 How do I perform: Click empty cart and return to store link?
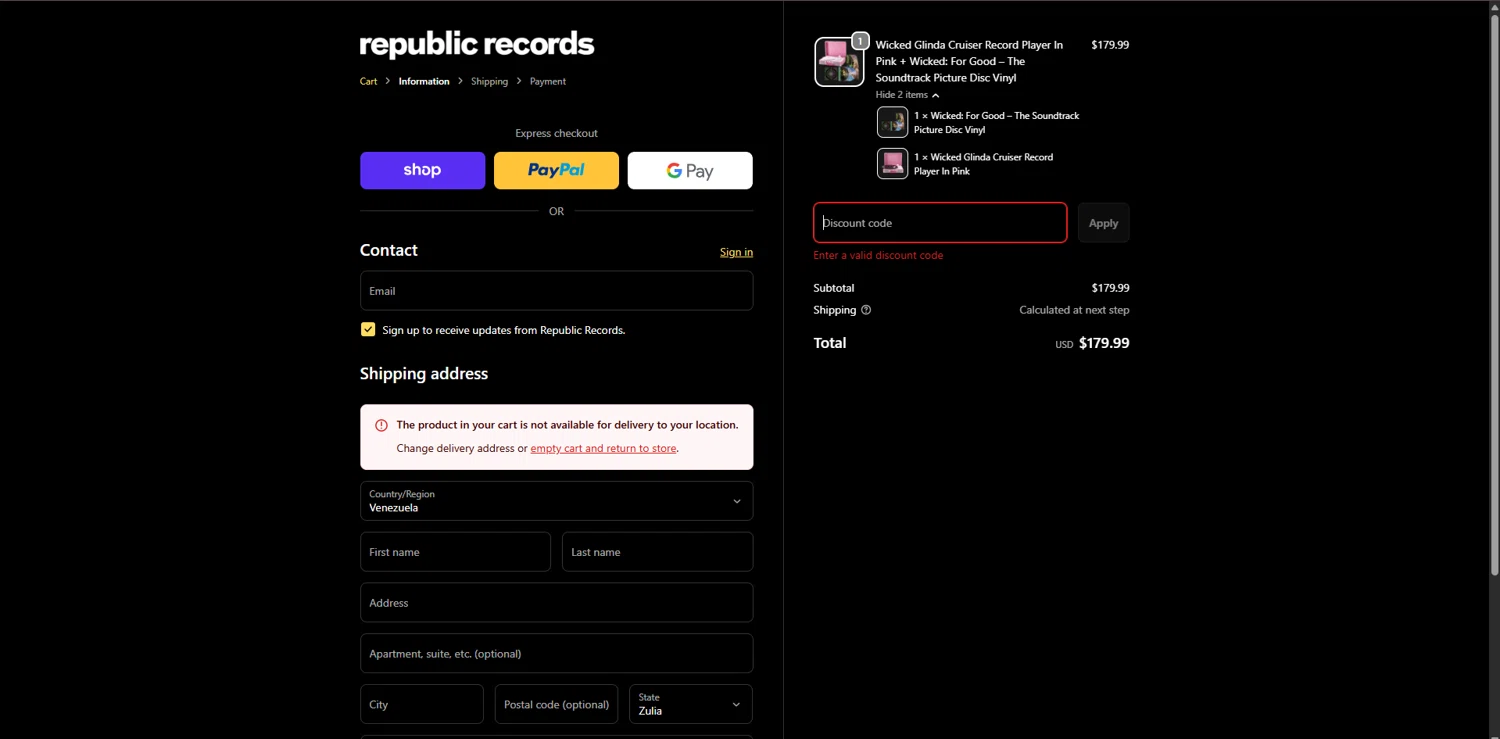coord(603,448)
